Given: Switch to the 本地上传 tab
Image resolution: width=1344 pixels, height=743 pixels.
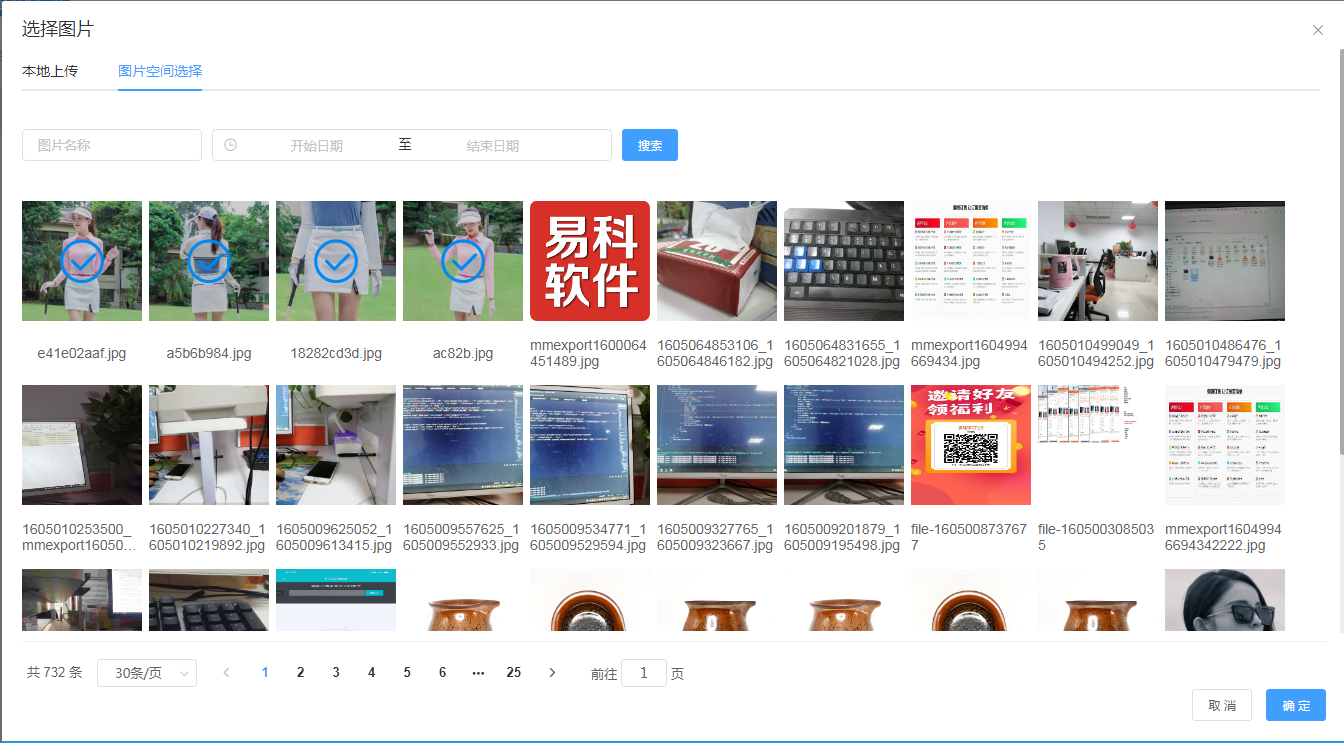Looking at the screenshot, I should click(50, 71).
